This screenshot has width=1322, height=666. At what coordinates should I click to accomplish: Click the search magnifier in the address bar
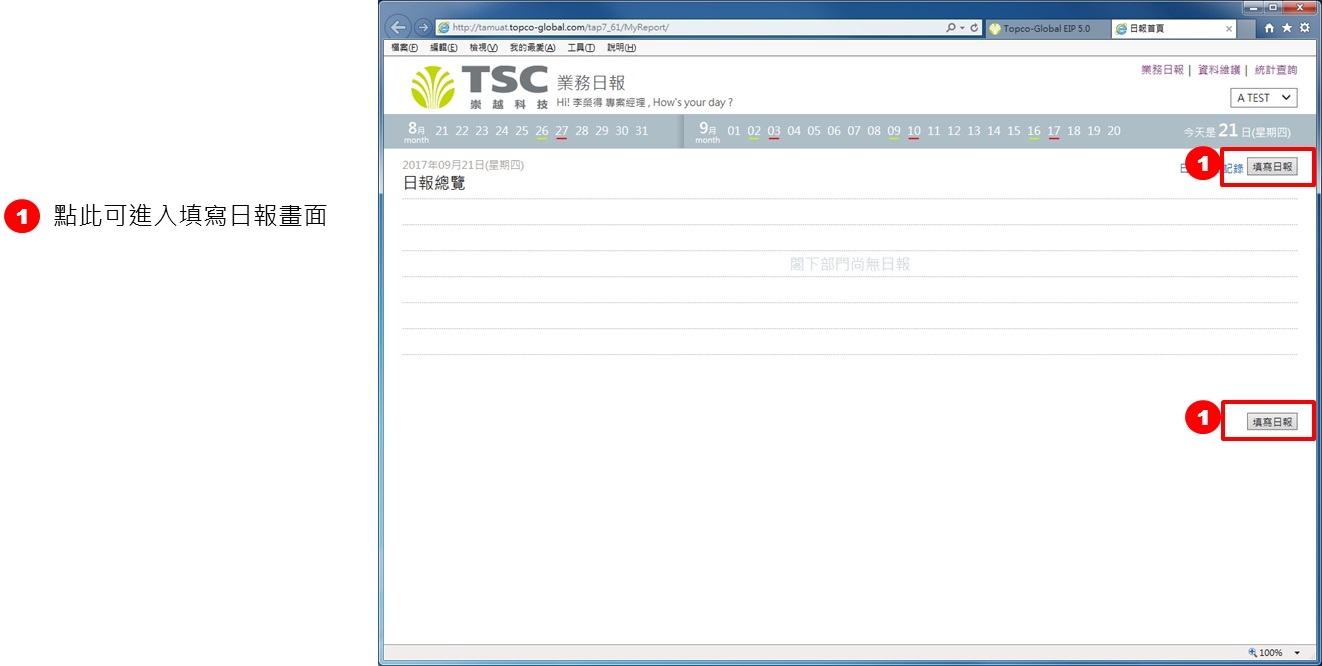[x=951, y=28]
